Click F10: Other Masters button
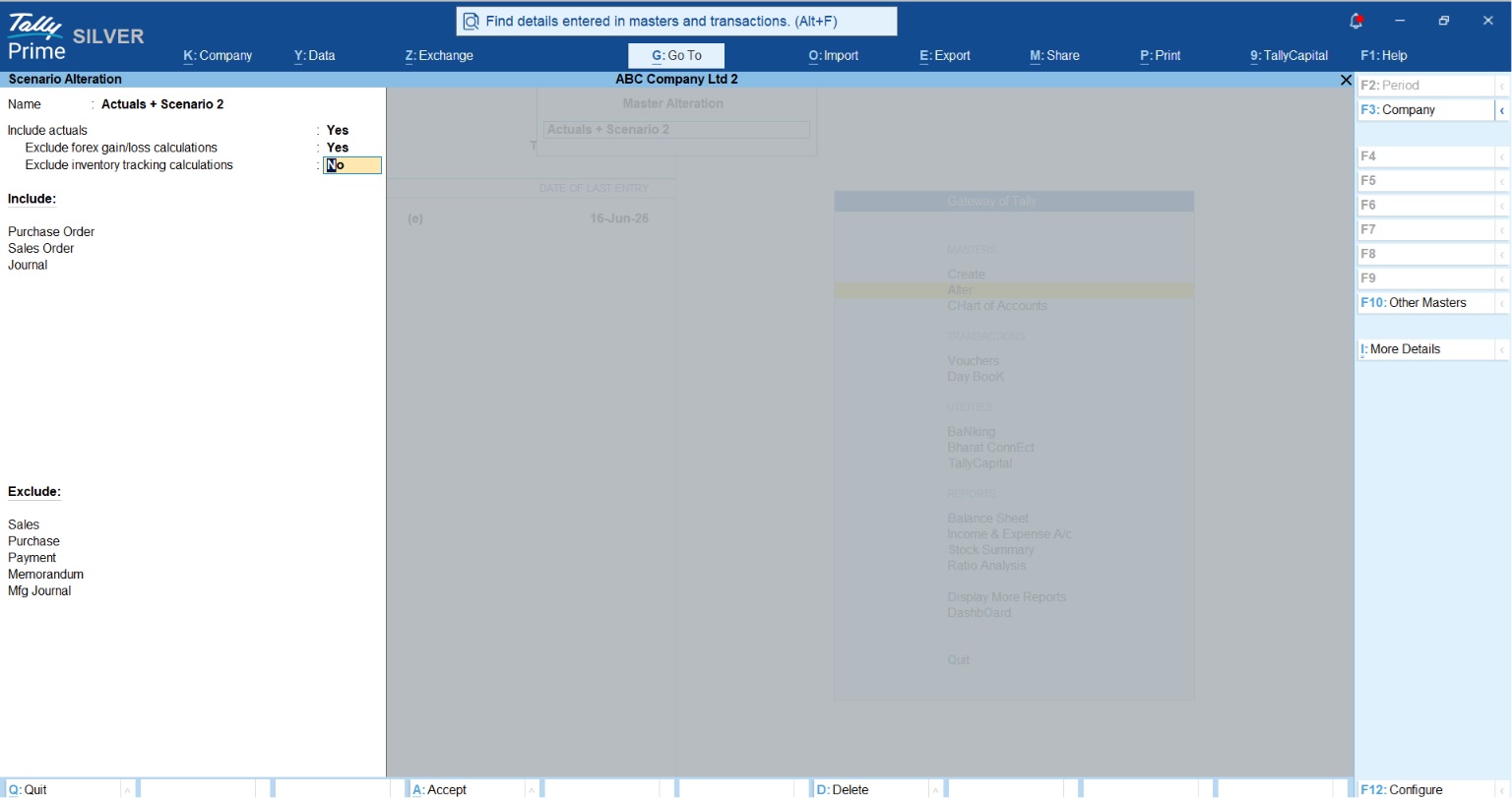Image resolution: width=1512 pixels, height=798 pixels. pyautogui.click(x=1425, y=303)
